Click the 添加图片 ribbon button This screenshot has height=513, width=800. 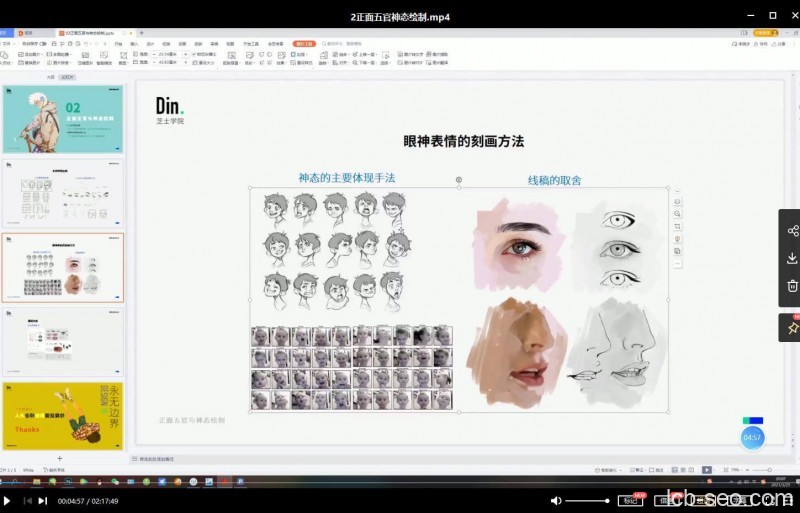coord(30,54)
